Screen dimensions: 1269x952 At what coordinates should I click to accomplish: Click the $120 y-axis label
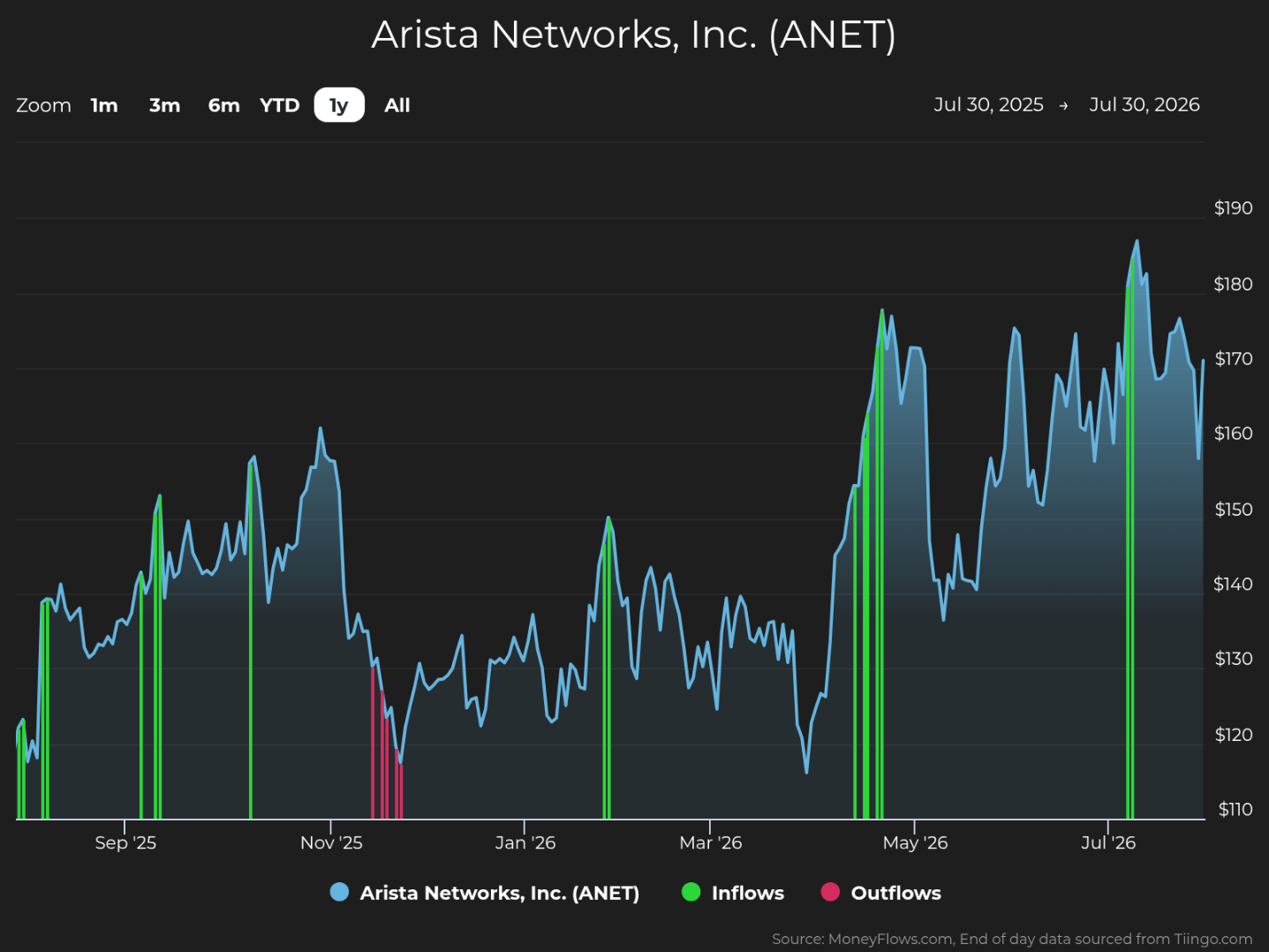(1233, 735)
